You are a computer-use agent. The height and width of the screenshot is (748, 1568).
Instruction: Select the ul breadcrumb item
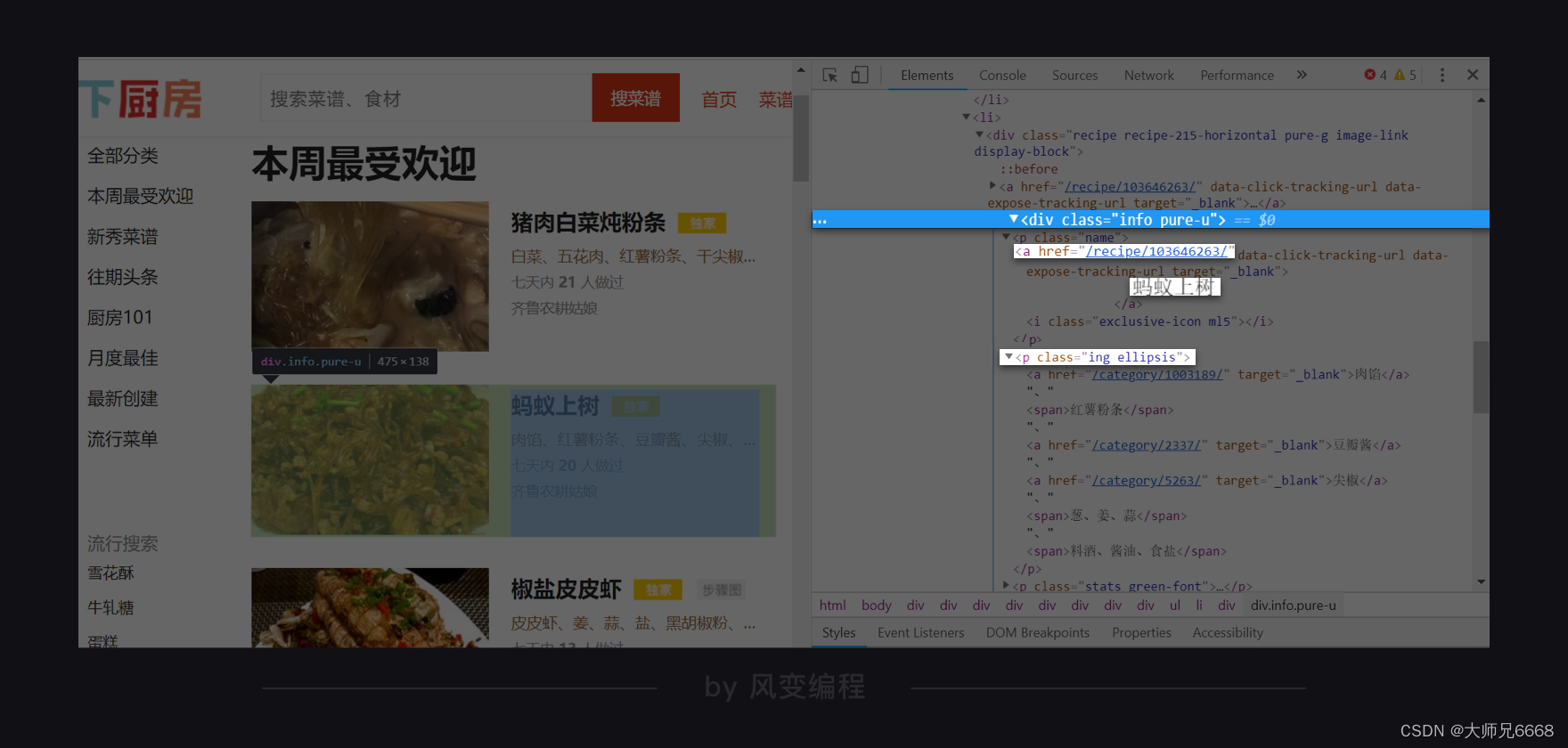coord(1174,606)
